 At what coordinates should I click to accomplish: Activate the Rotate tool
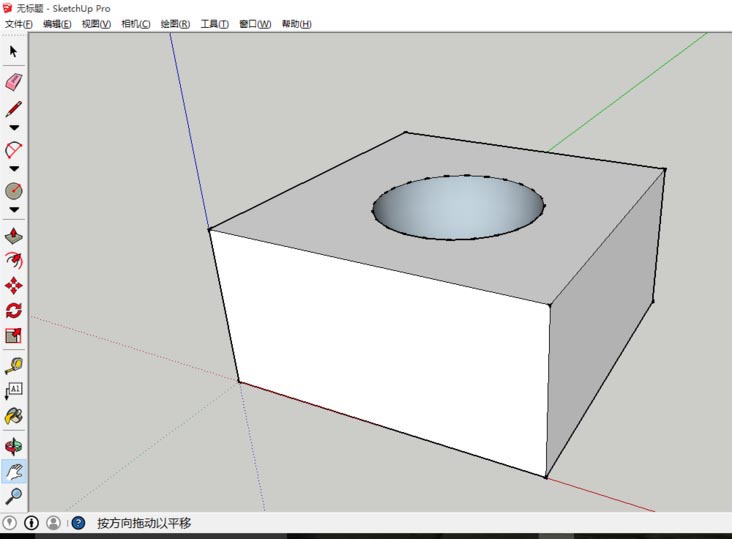point(14,310)
